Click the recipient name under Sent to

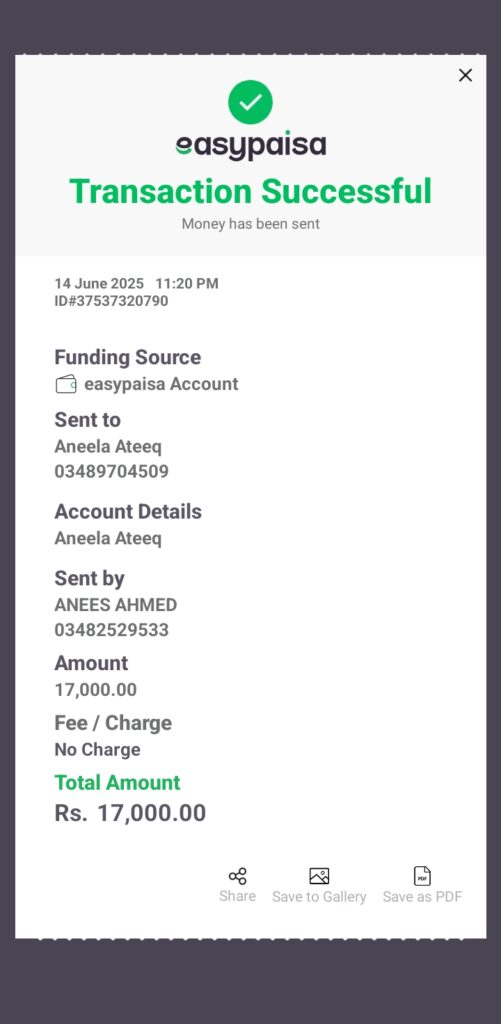click(108, 447)
